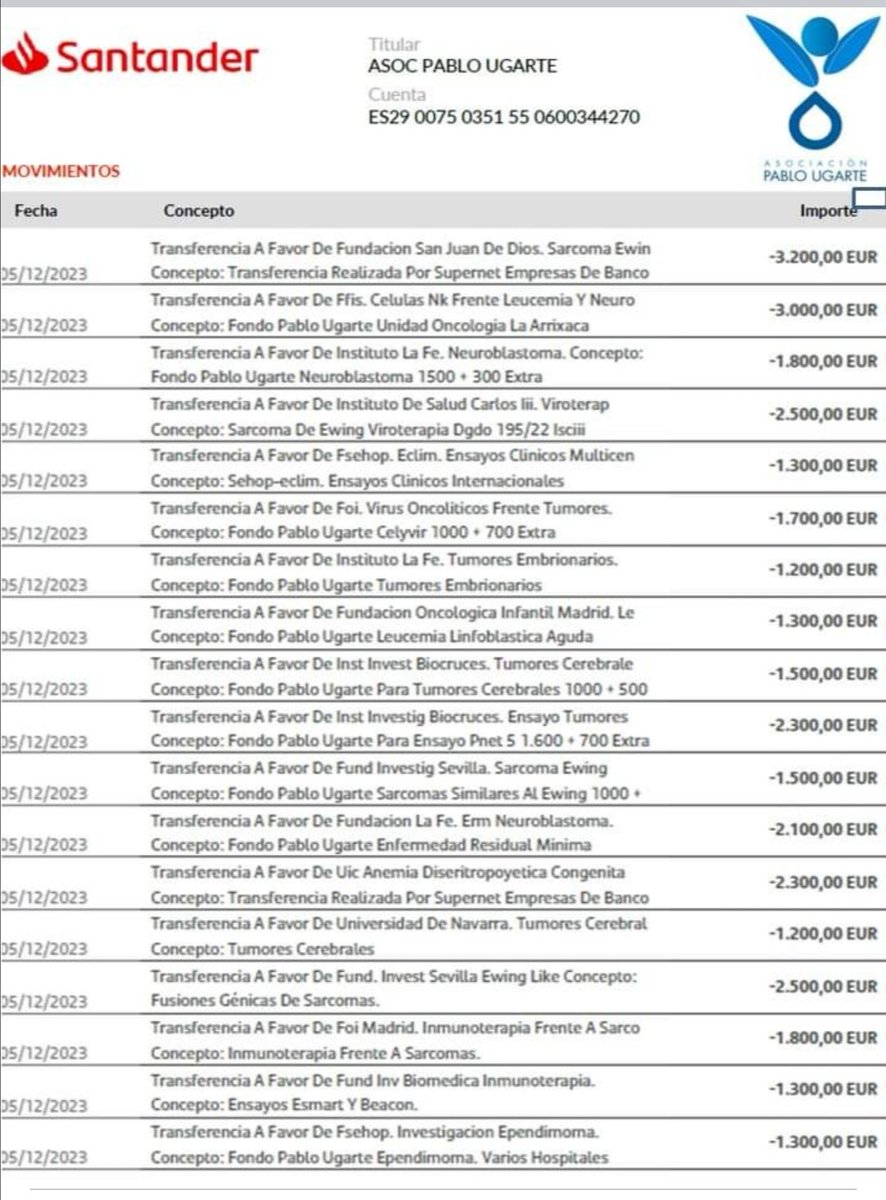Select the Fsehop. Eclim. Ensayos Clinicos Multicen line
886x1200 pixels.
392,456
